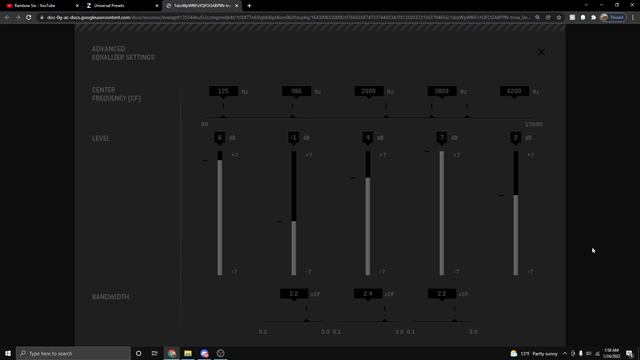Click the bandwidth slider marker below 2.4

click(x=384, y=320)
